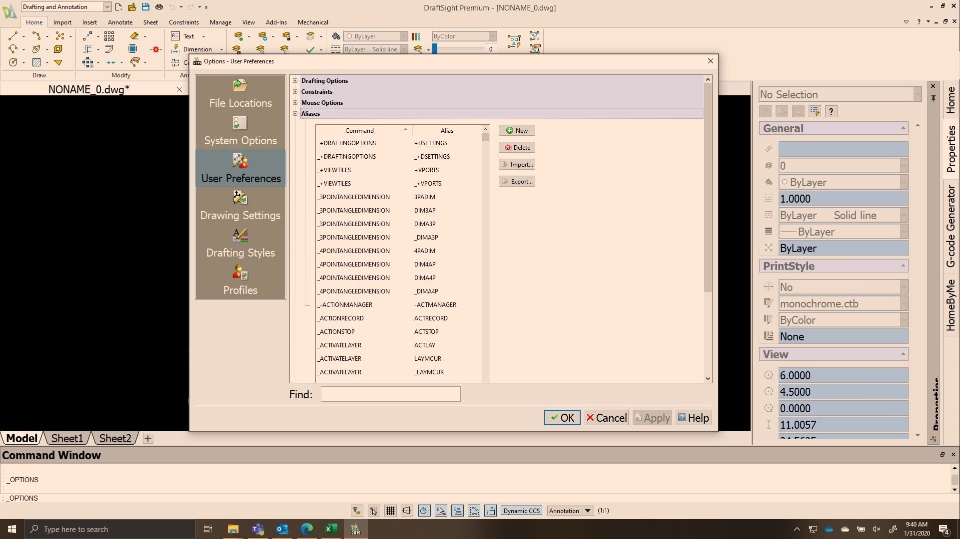Click the Pattern tool in Modify panel
This screenshot has height=539, width=960.
tap(109, 36)
